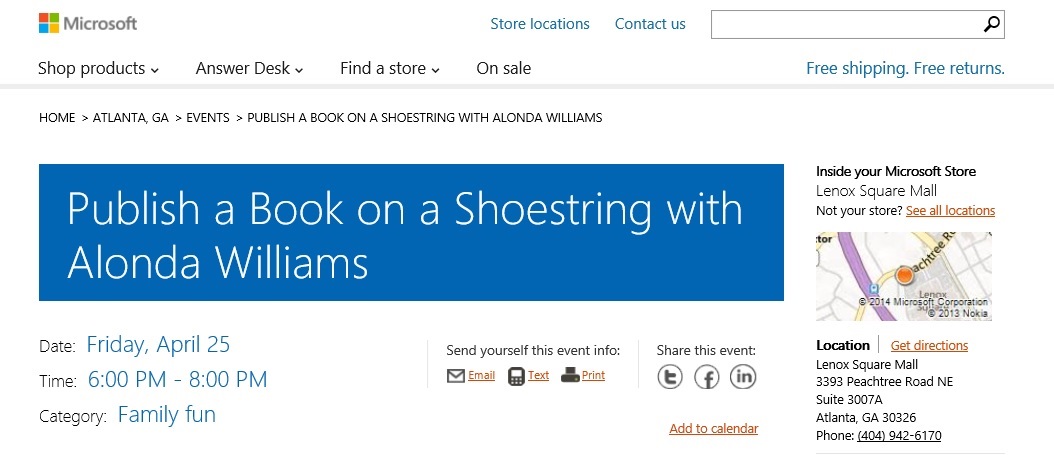Click the Print printer icon

coord(570,376)
